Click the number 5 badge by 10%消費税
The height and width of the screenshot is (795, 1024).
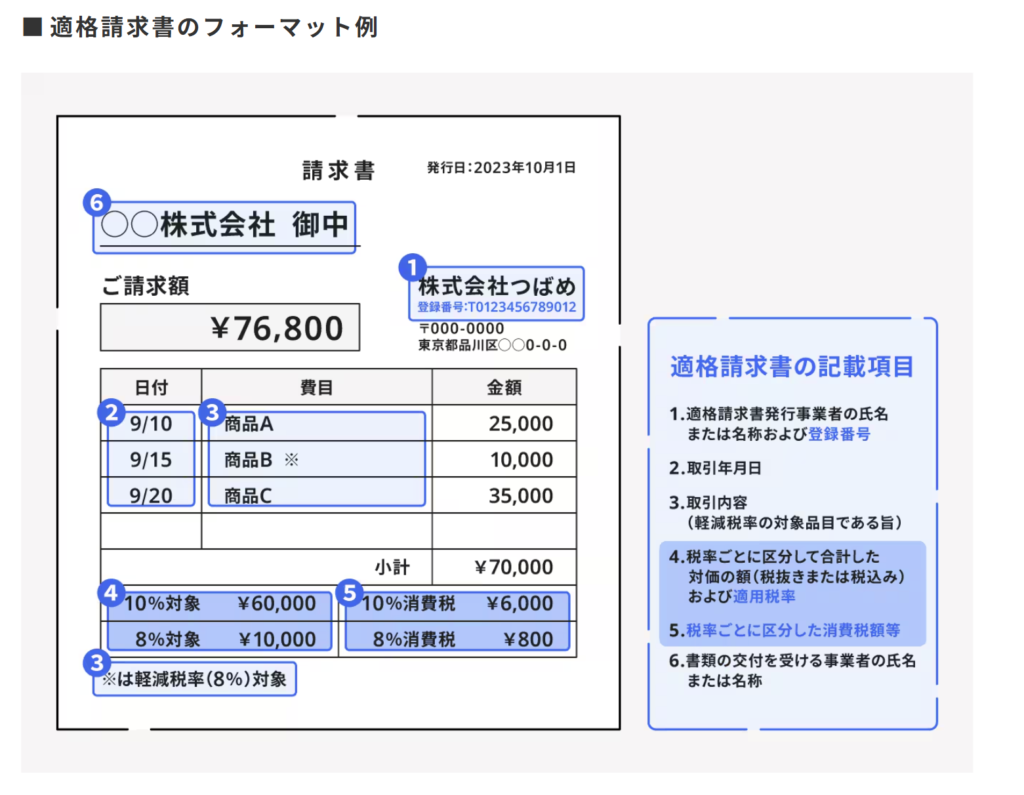pyautogui.click(x=349, y=593)
